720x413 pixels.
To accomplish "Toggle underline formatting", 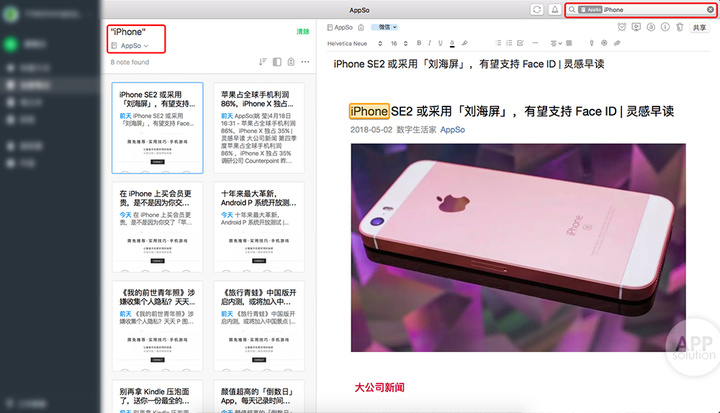I will [x=440, y=43].
